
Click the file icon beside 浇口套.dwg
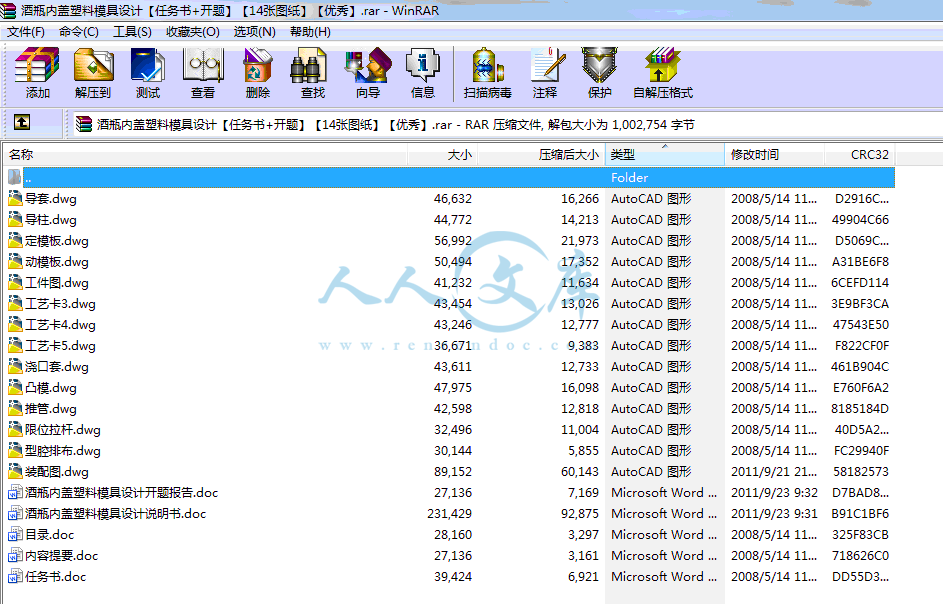[x=15, y=366]
